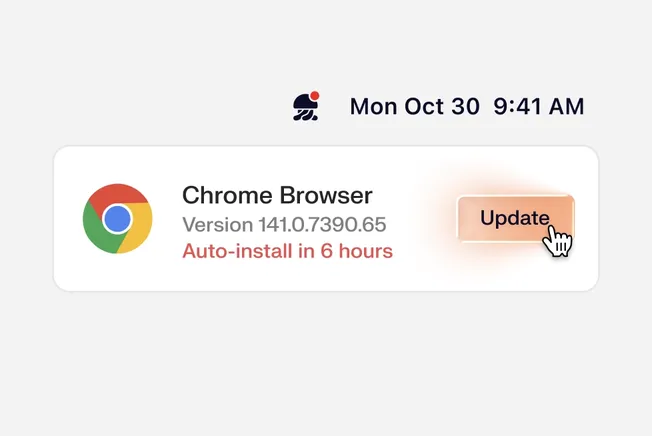652x436 pixels.
Task: Open the menu bar app icon with red badge
Action: pyautogui.click(x=305, y=107)
